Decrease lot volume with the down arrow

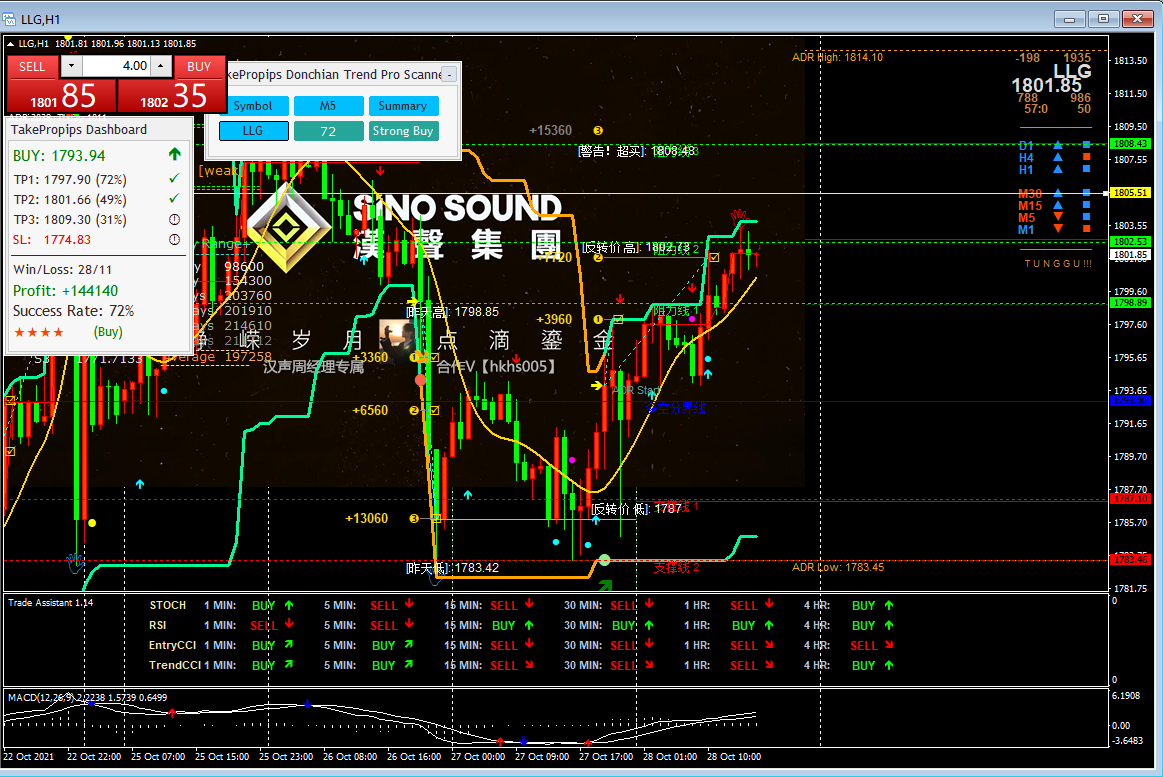pos(71,66)
